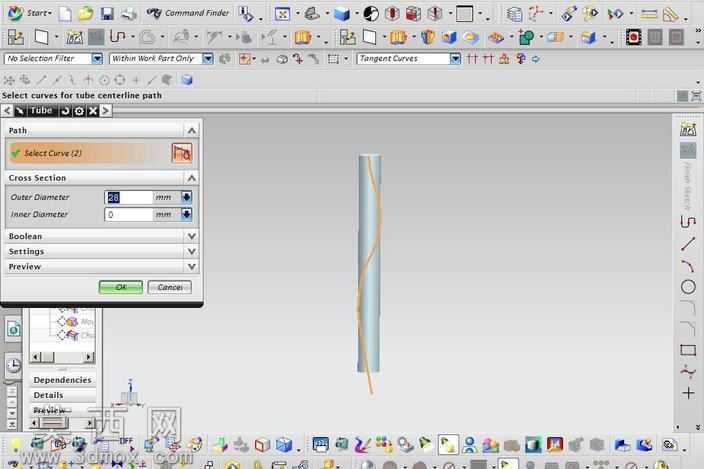The height and width of the screenshot is (469, 704).
Task: Open Outer Diameter options arrow
Action: click(186, 197)
